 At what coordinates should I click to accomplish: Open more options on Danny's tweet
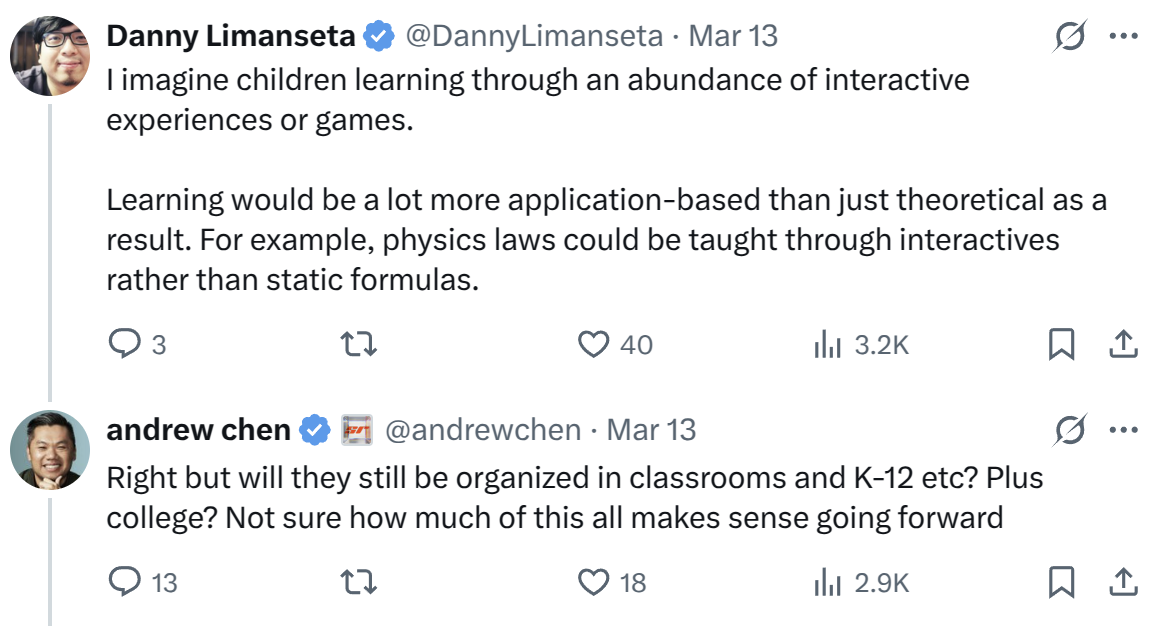(1124, 37)
